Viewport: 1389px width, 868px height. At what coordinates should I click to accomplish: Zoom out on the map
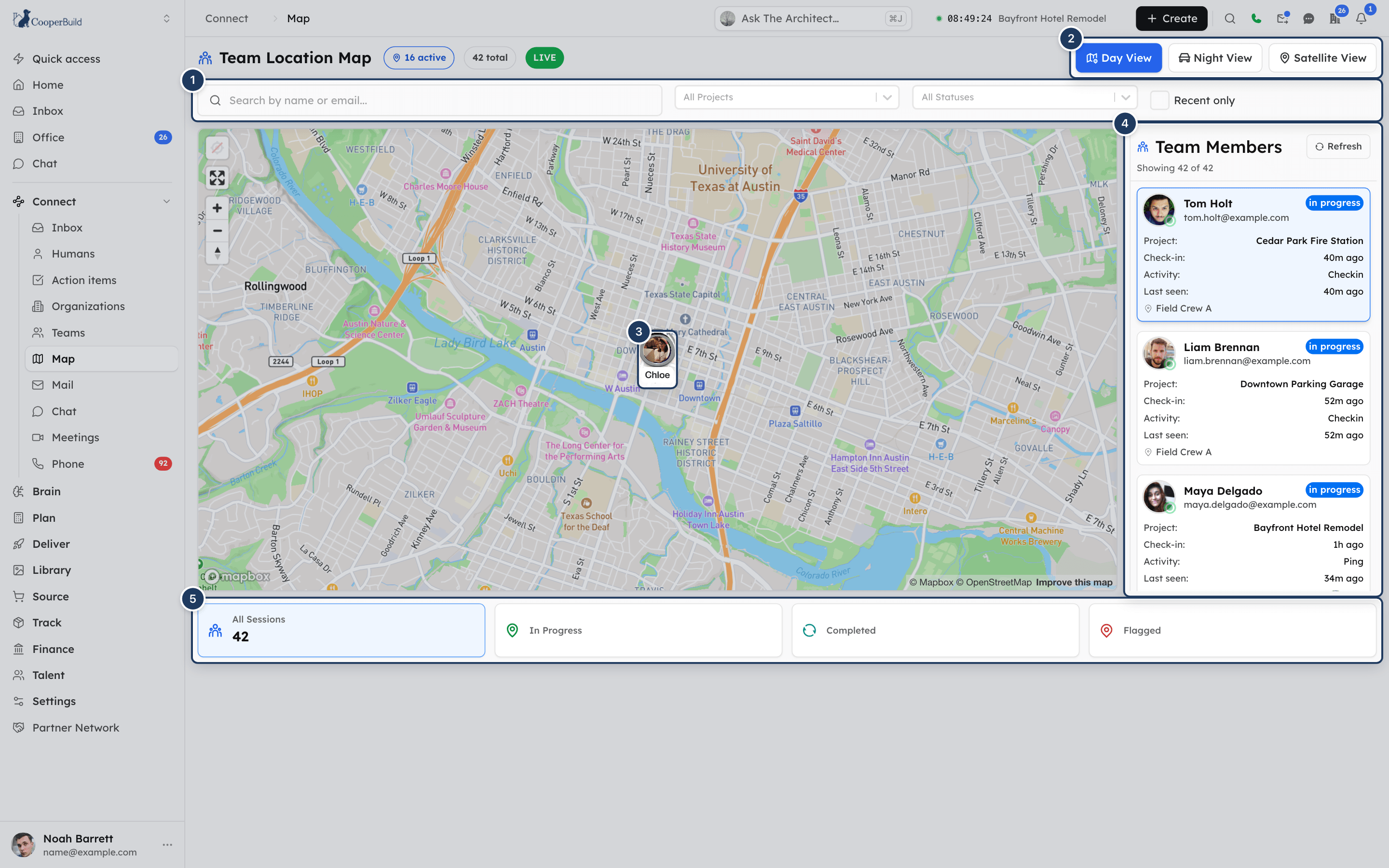(x=217, y=230)
